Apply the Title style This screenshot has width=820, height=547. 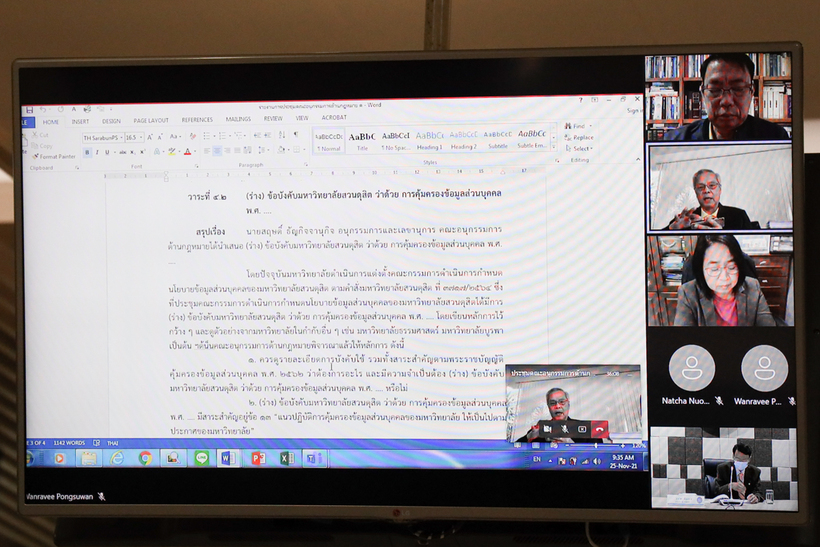(x=362, y=140)
